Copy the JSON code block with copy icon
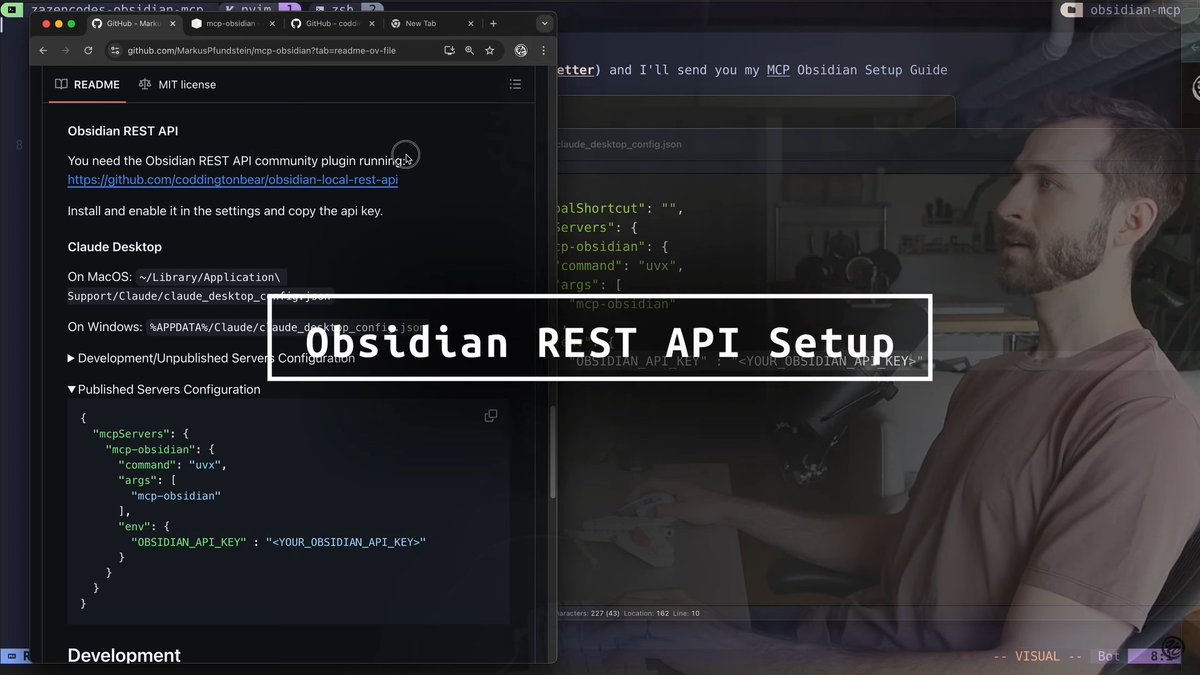1200x675 pixels. point(491,416)
